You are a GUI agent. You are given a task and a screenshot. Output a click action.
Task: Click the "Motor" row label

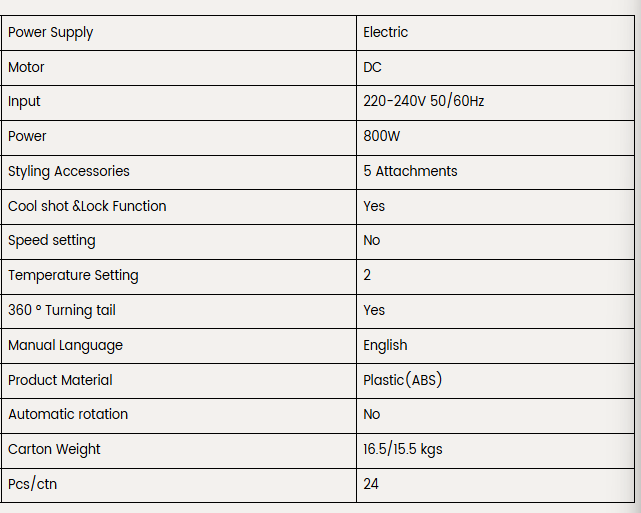pos(27,67)
